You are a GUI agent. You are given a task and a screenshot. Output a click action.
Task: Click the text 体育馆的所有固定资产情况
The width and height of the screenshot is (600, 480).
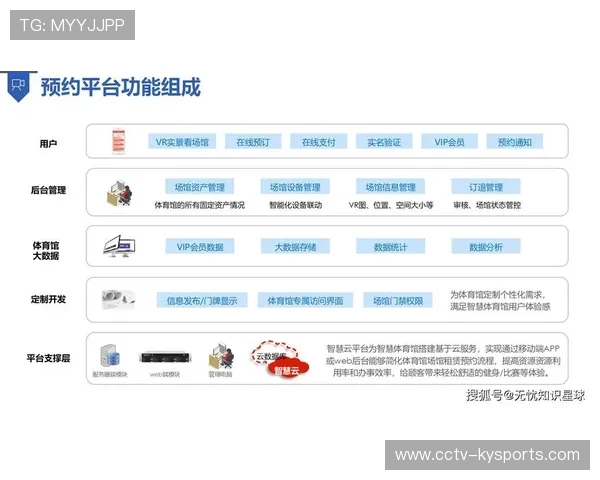click(x=199, y=205)
